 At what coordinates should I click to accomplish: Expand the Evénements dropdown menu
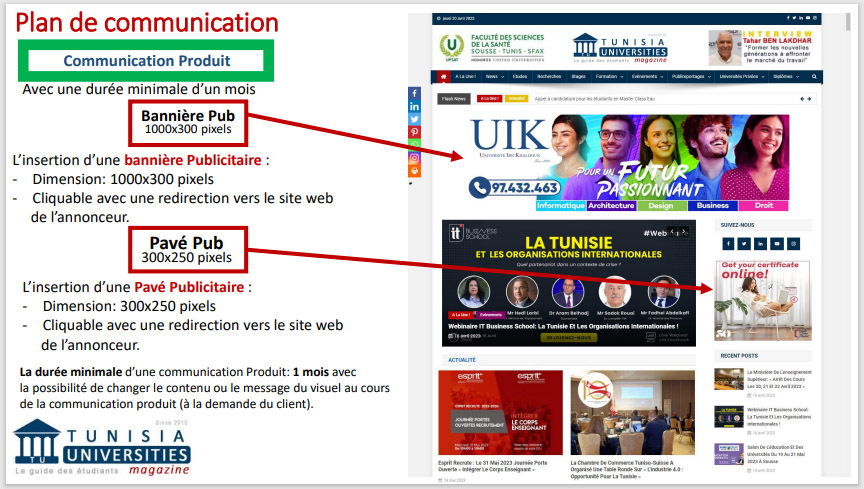point(647,76)
